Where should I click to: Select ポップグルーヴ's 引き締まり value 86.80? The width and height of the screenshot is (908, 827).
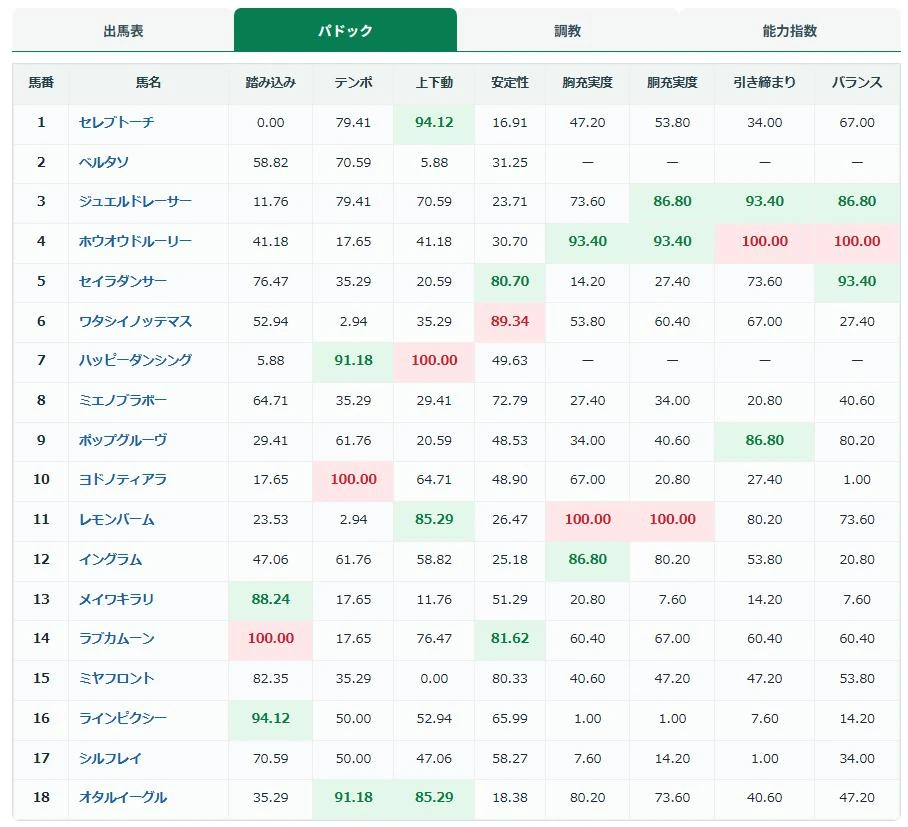[x=764, y=440]
